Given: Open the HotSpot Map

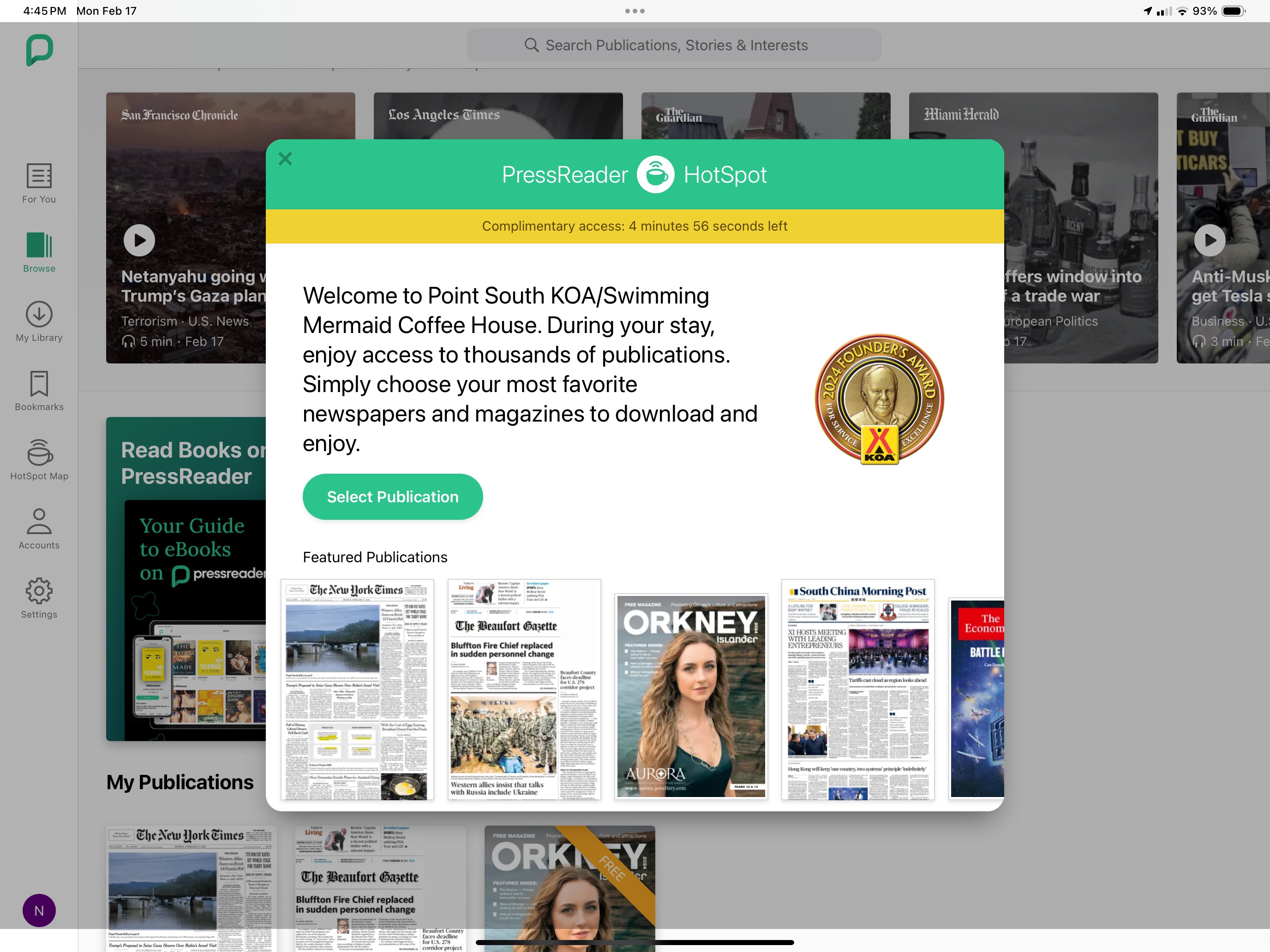Looking at the screenshot, I should (39, 460).
